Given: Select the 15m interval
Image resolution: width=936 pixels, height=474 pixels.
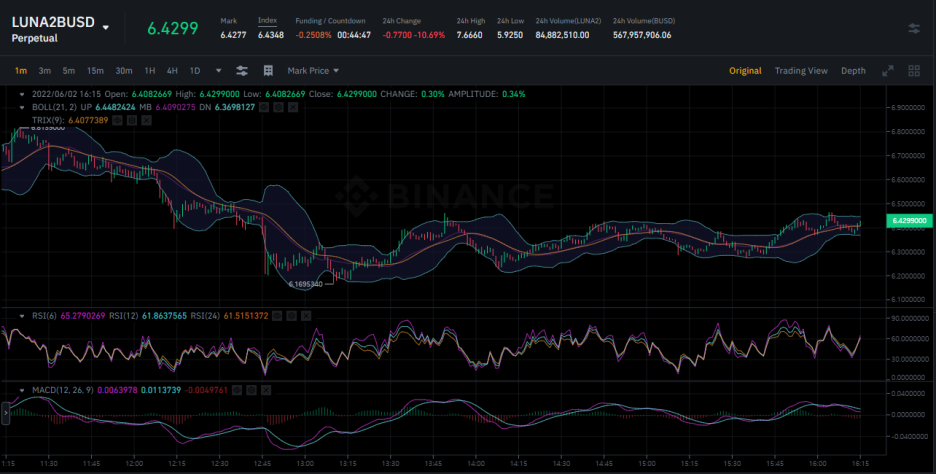Looking at the screenshot, I should pyautogui.click(x=95, y=70).
